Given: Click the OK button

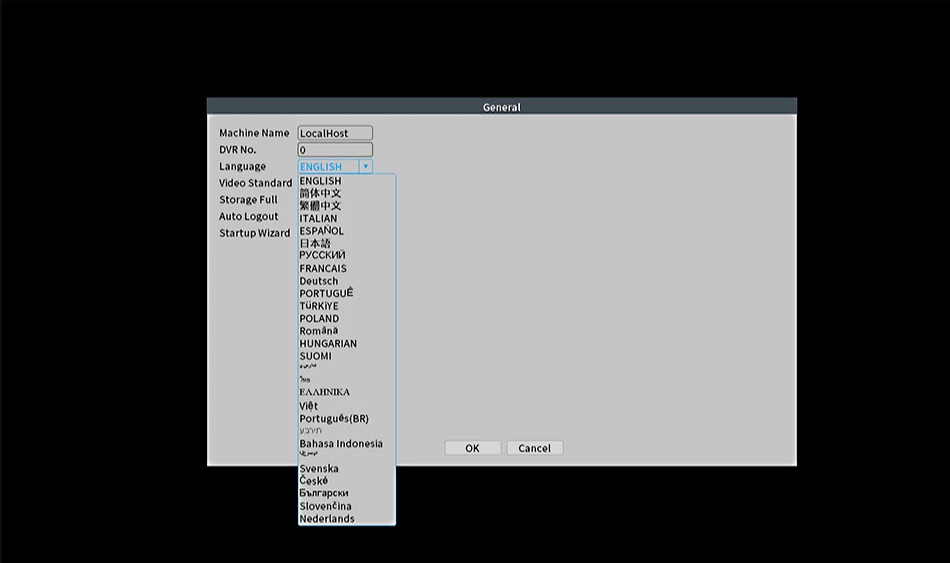Looking at the screenshot, I should coord(473,448).
